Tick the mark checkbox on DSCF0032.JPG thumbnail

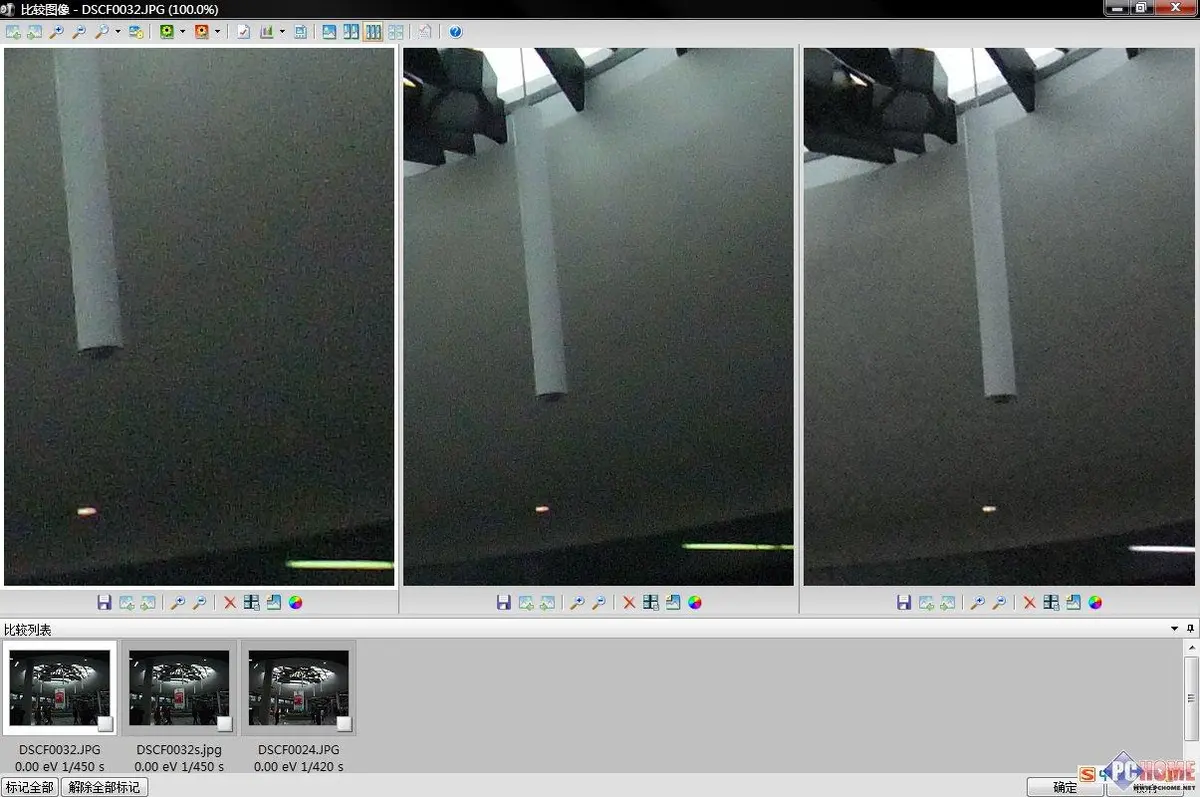[x=105, y=723]
